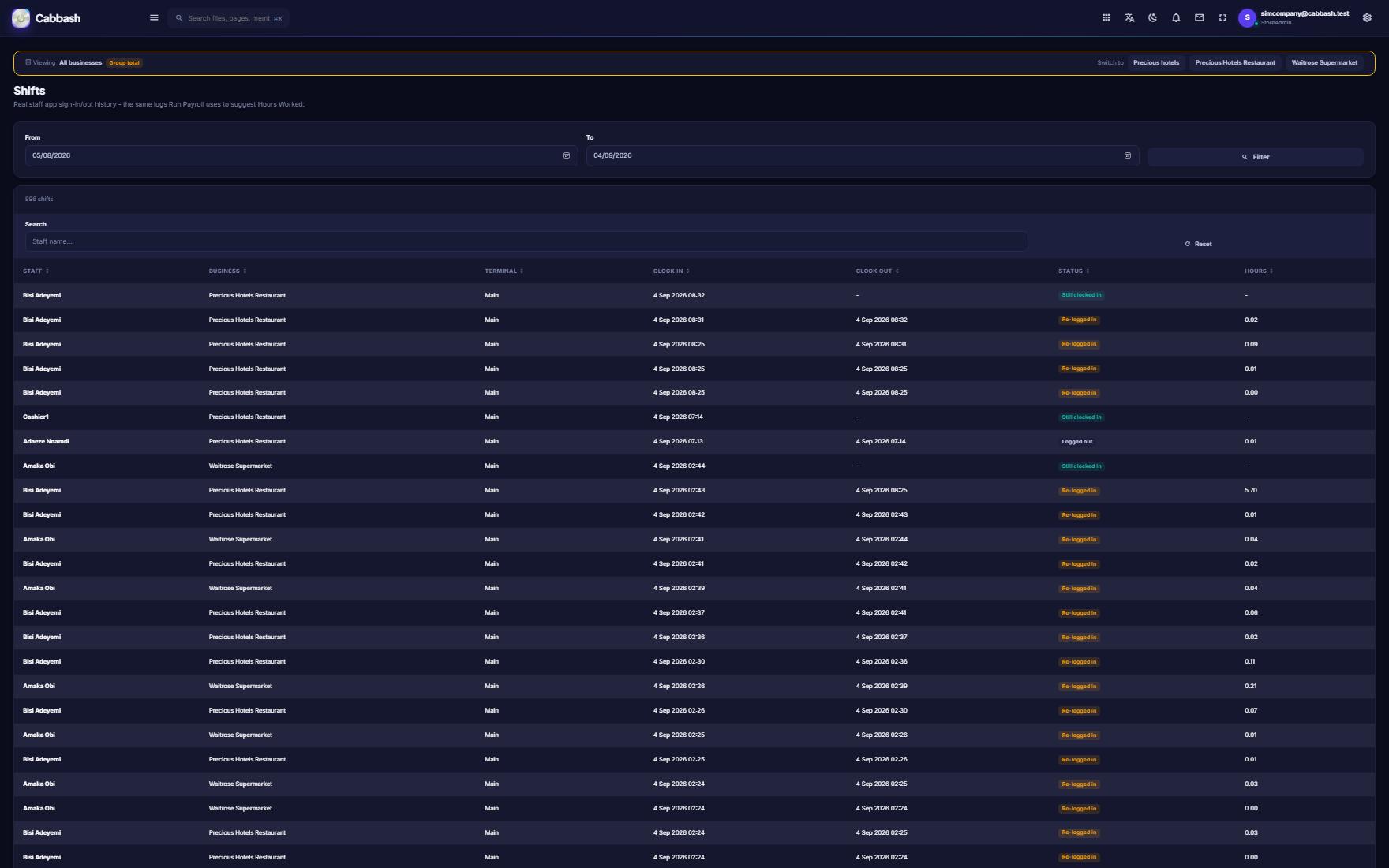Open the apps grid icon
1389x868 pixels.
point(1106,17)
